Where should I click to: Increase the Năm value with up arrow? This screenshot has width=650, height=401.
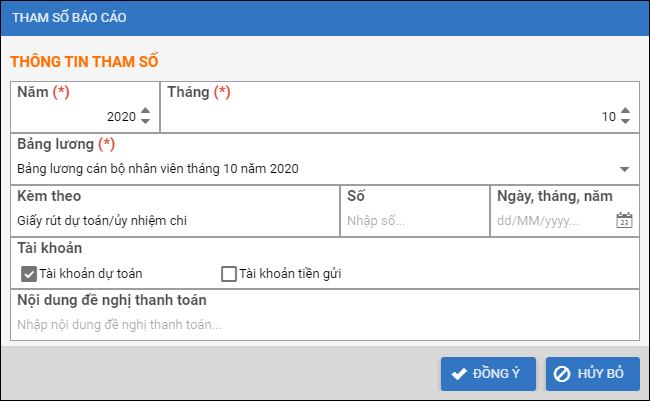[x=145, y=111]
